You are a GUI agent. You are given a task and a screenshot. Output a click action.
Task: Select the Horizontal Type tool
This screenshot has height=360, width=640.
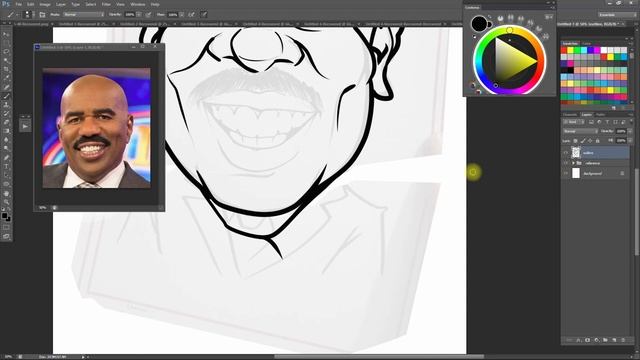[x=6, y=167]
